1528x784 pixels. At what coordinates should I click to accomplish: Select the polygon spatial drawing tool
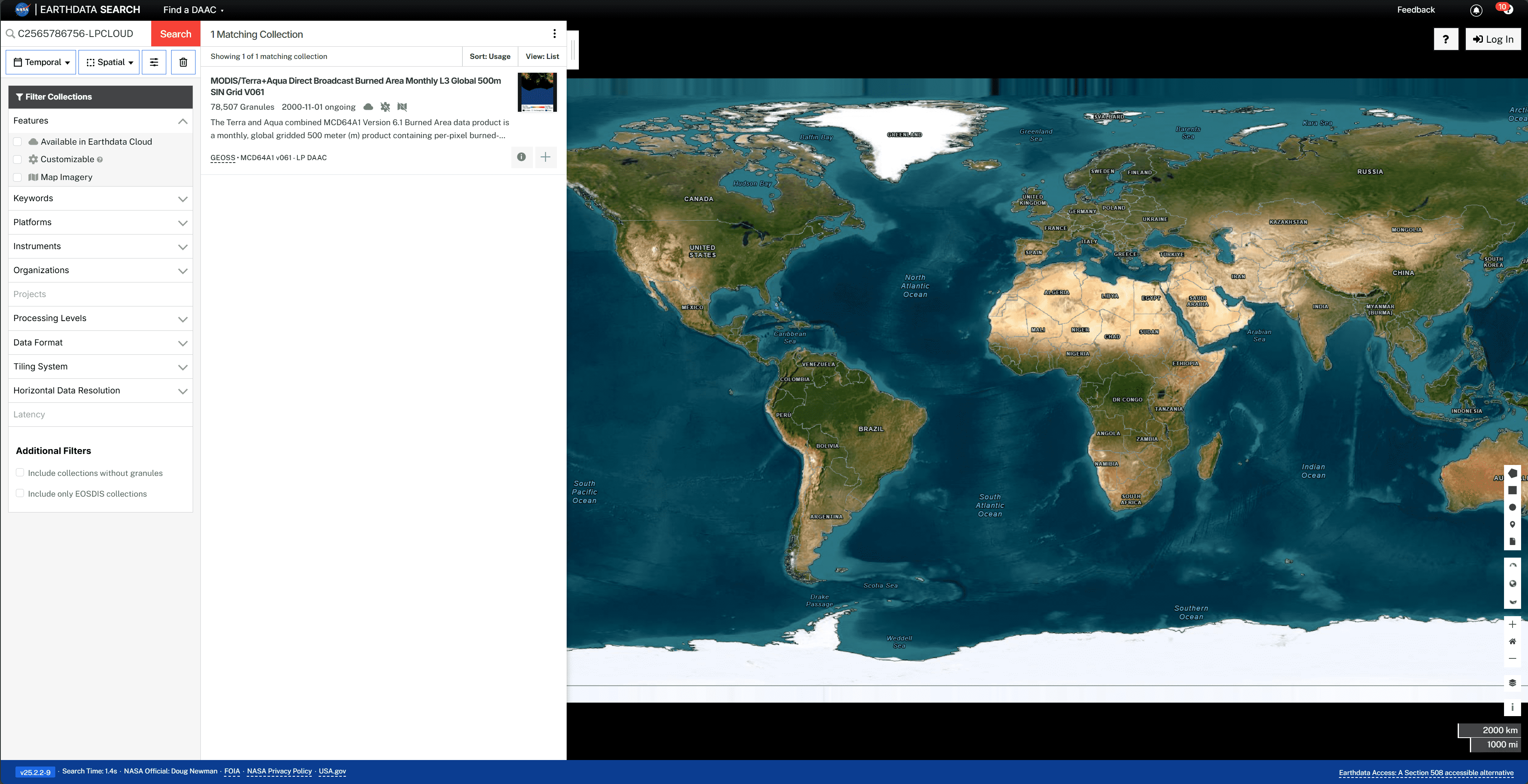pos(1512,473)
